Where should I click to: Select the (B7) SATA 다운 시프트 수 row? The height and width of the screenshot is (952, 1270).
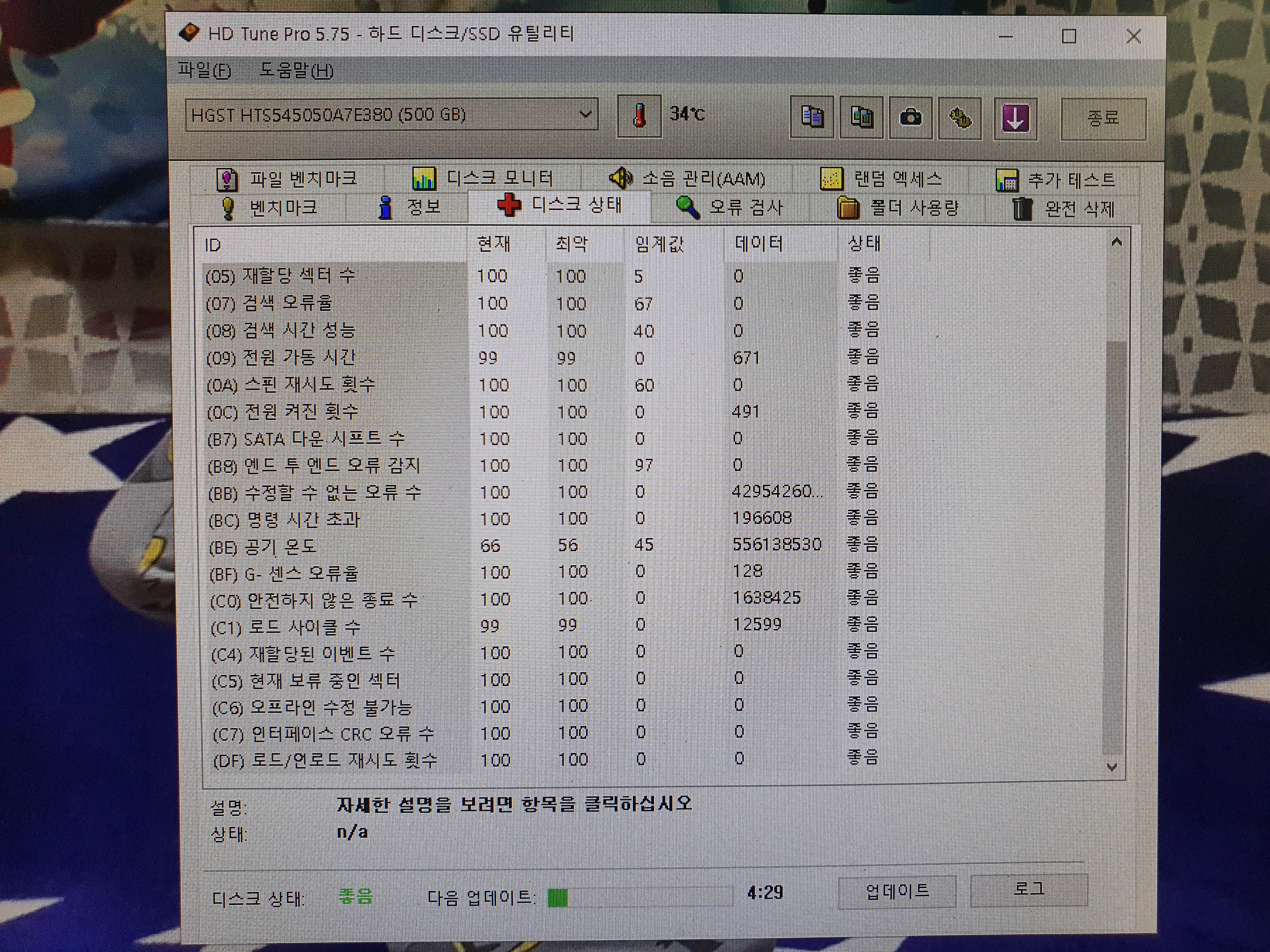(x=543, y=439)
